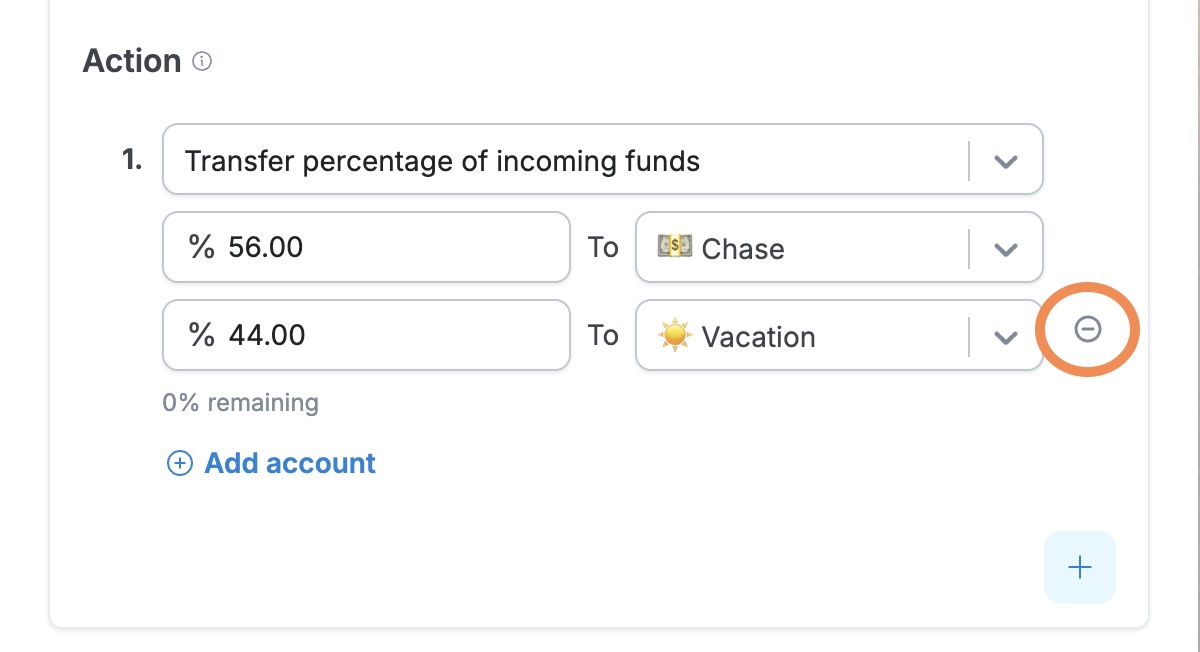Focus the 44.00 percentage field
Image resolution: width=1200 pixels, height=652 pixels.
(366, 335)
